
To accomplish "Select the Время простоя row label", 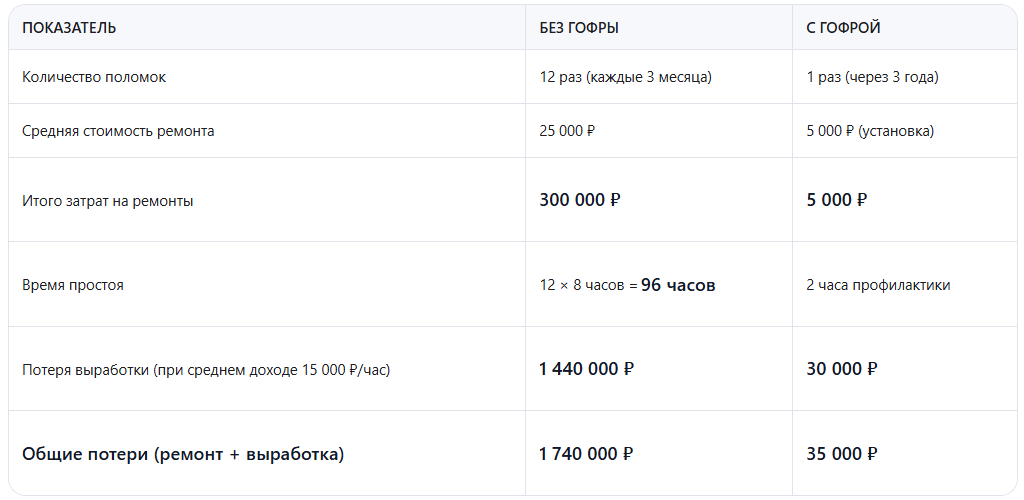I will 73,285.
